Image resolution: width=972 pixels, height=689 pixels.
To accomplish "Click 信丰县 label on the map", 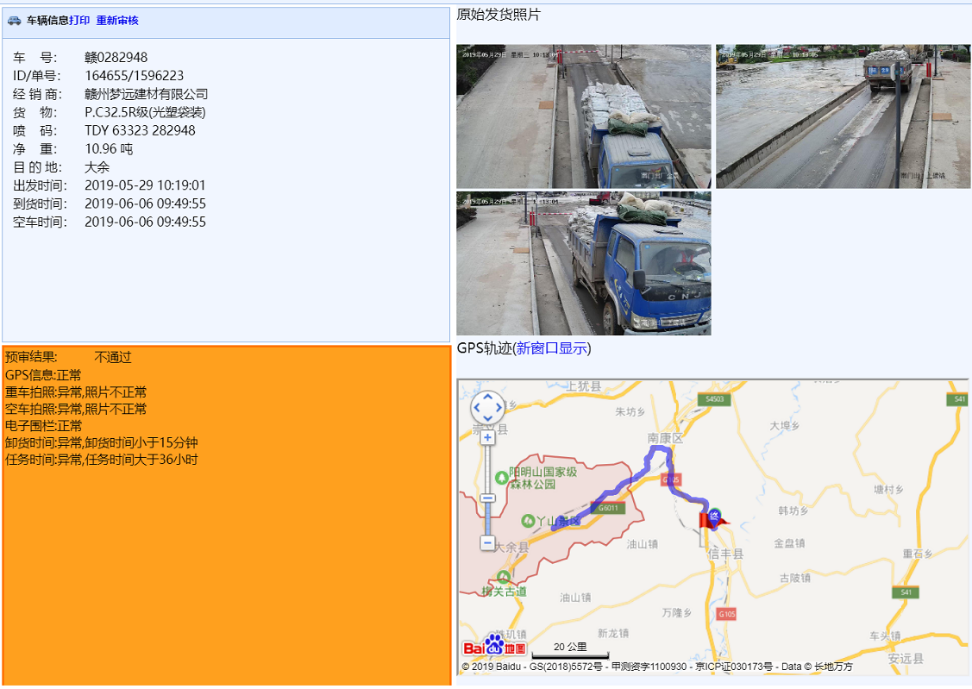I will pos(725,554).
